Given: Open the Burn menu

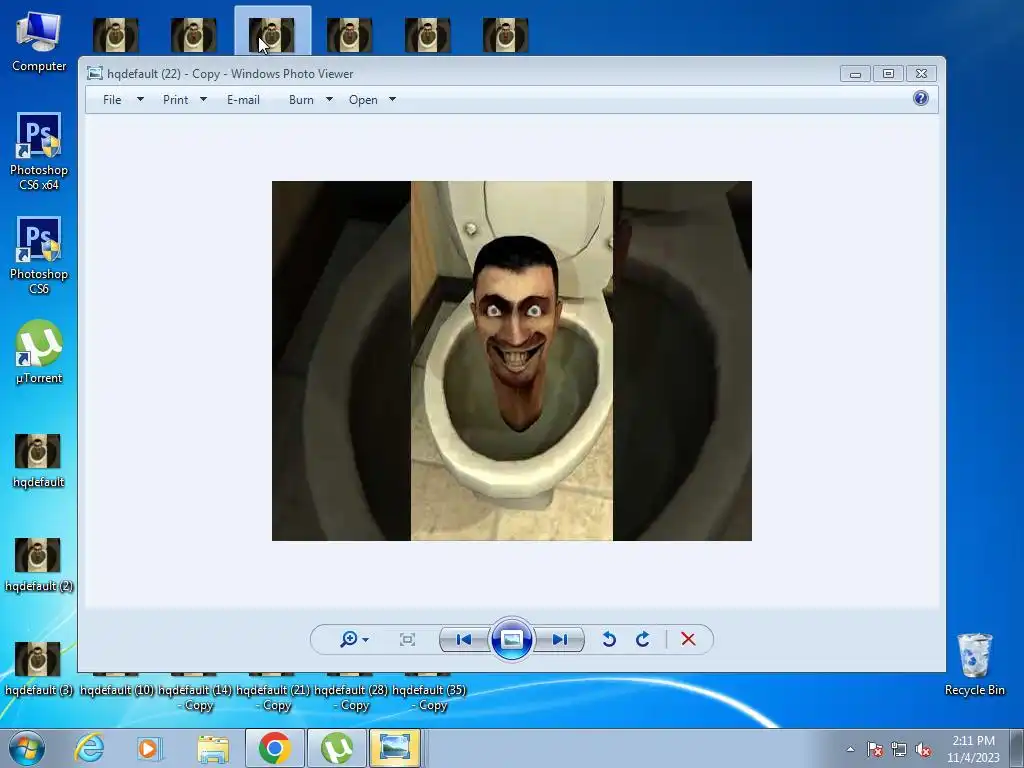Looking at the screenshot, I should [301, 100].
